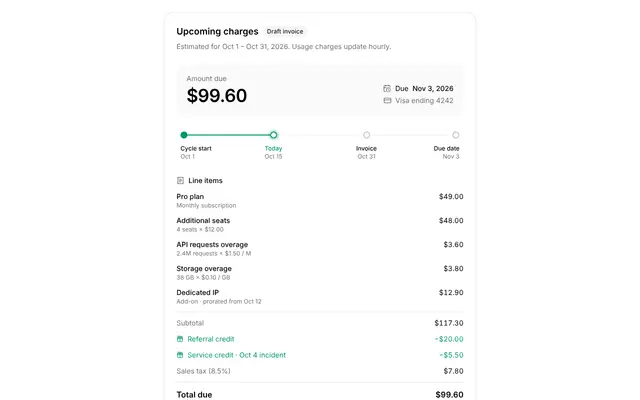Click the calendar icon beside Due date

point(387,89)
